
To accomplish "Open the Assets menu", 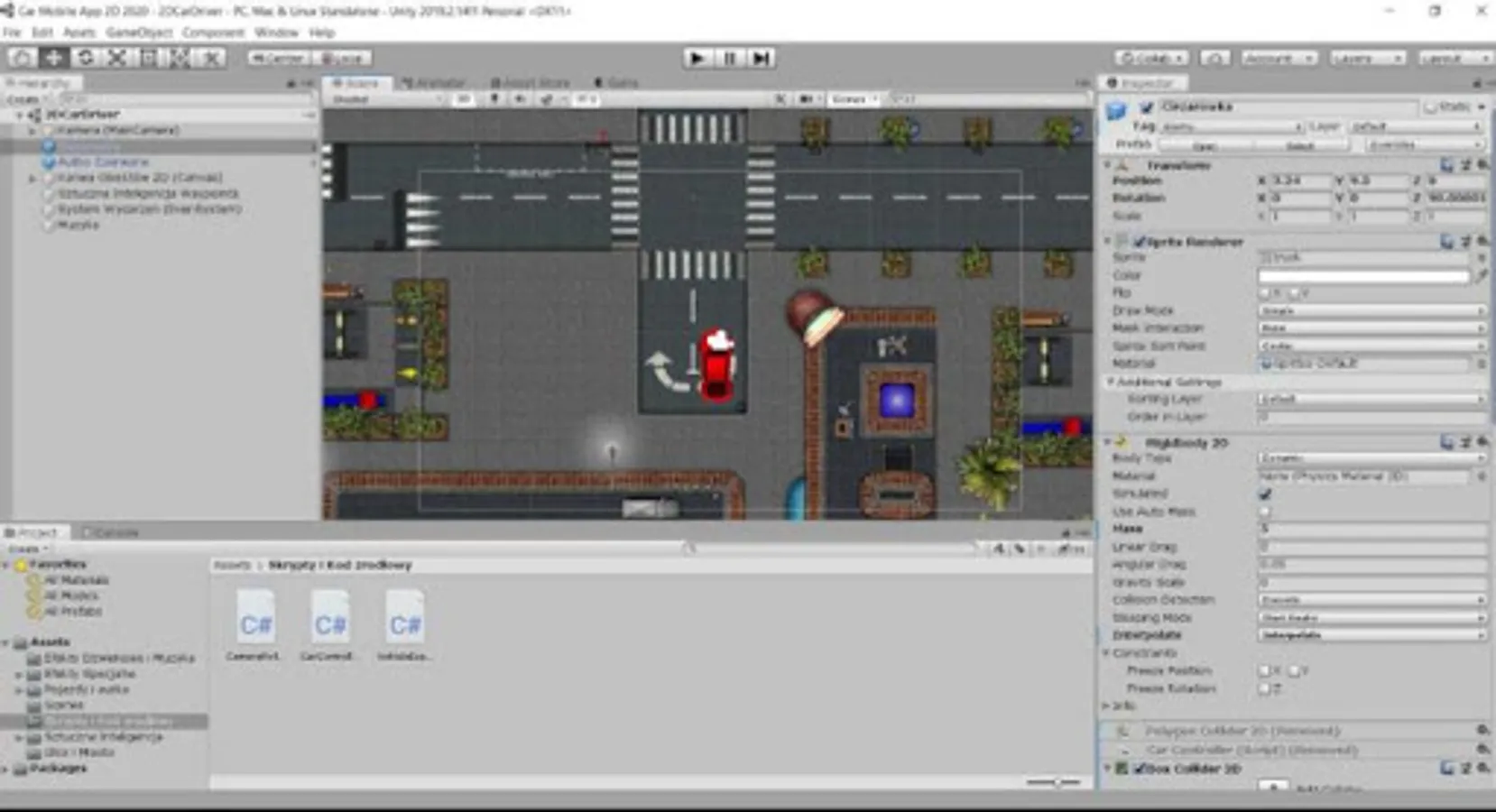I will (x=78, y=32).
